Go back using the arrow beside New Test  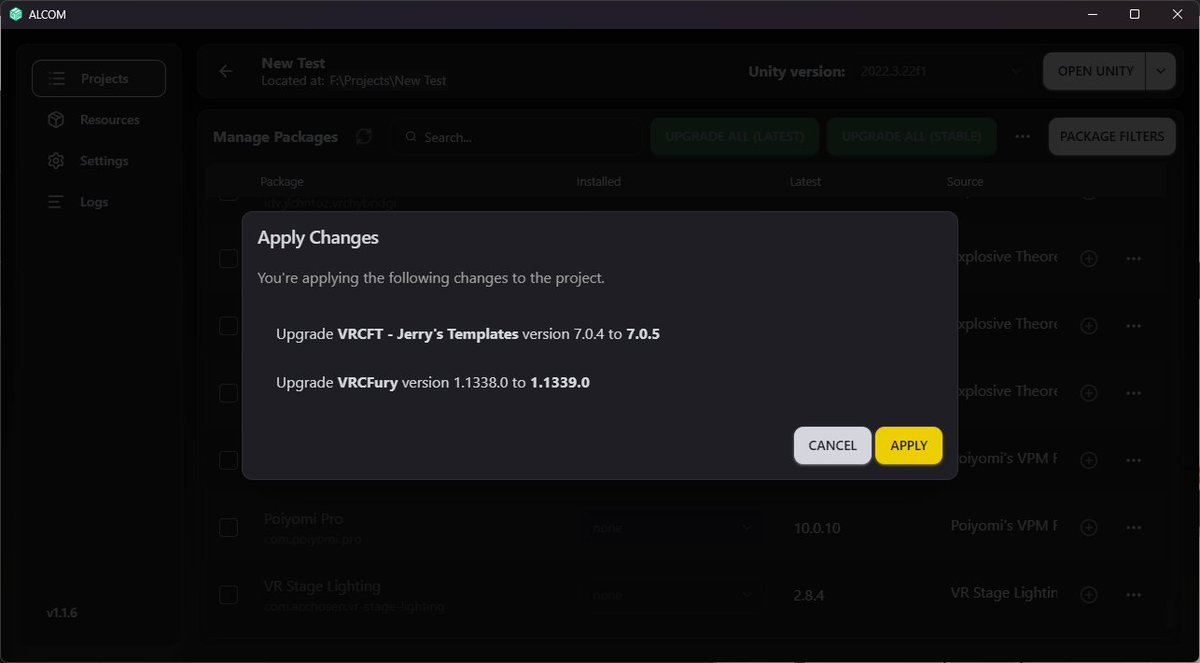tap(226, 71)
